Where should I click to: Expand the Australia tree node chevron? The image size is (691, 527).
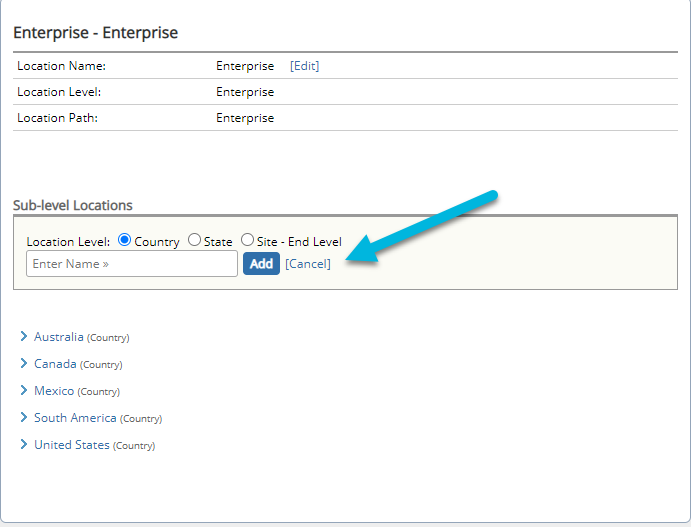(x=24, y=337)
